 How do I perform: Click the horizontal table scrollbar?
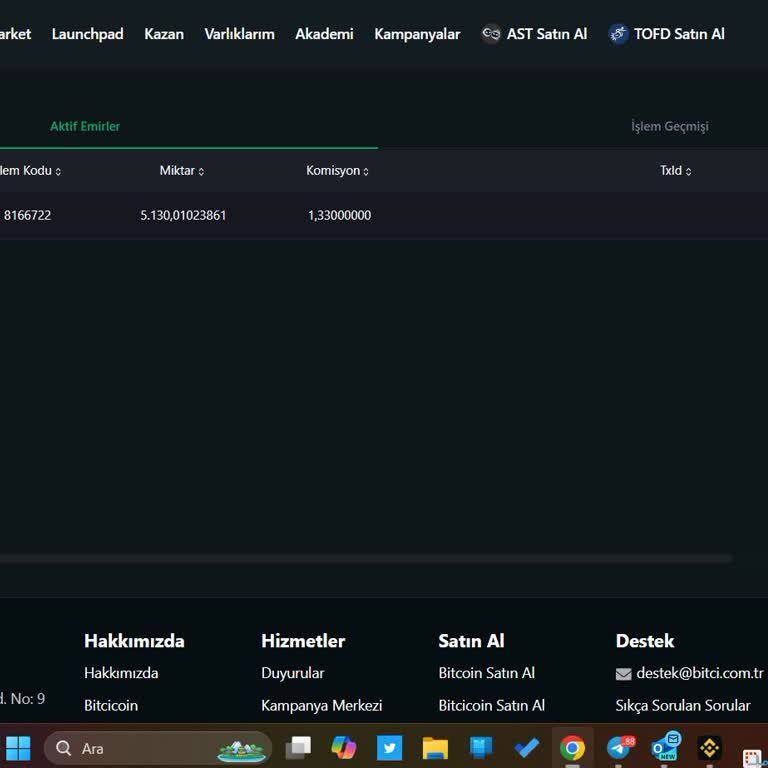coord(365,559)
